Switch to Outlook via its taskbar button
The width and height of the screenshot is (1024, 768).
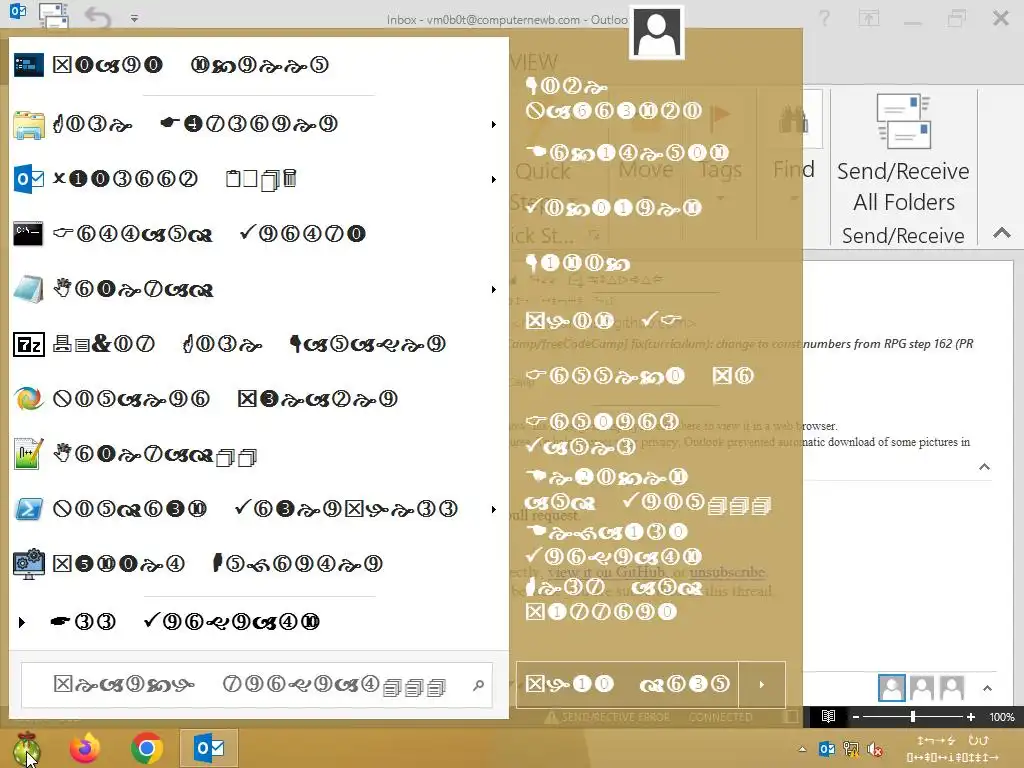tap(209, 748)
